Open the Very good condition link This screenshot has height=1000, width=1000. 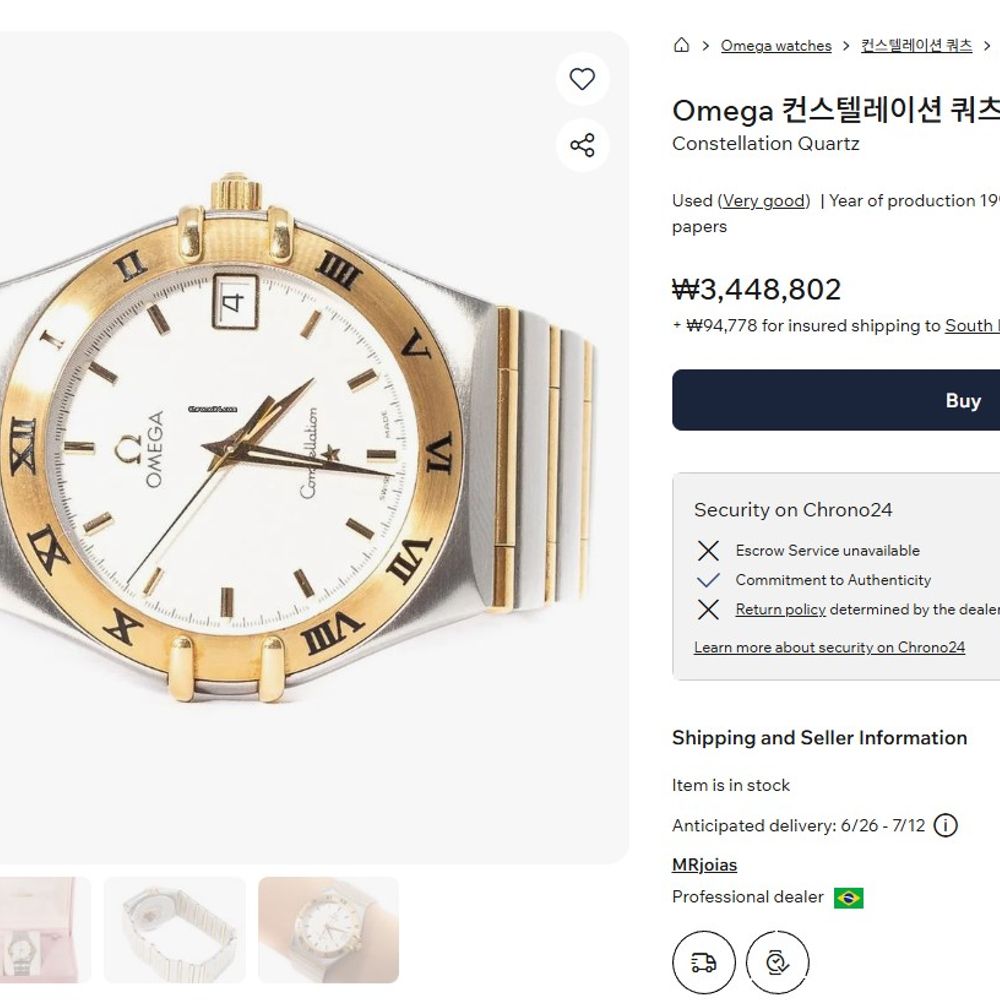coord(764,201)
